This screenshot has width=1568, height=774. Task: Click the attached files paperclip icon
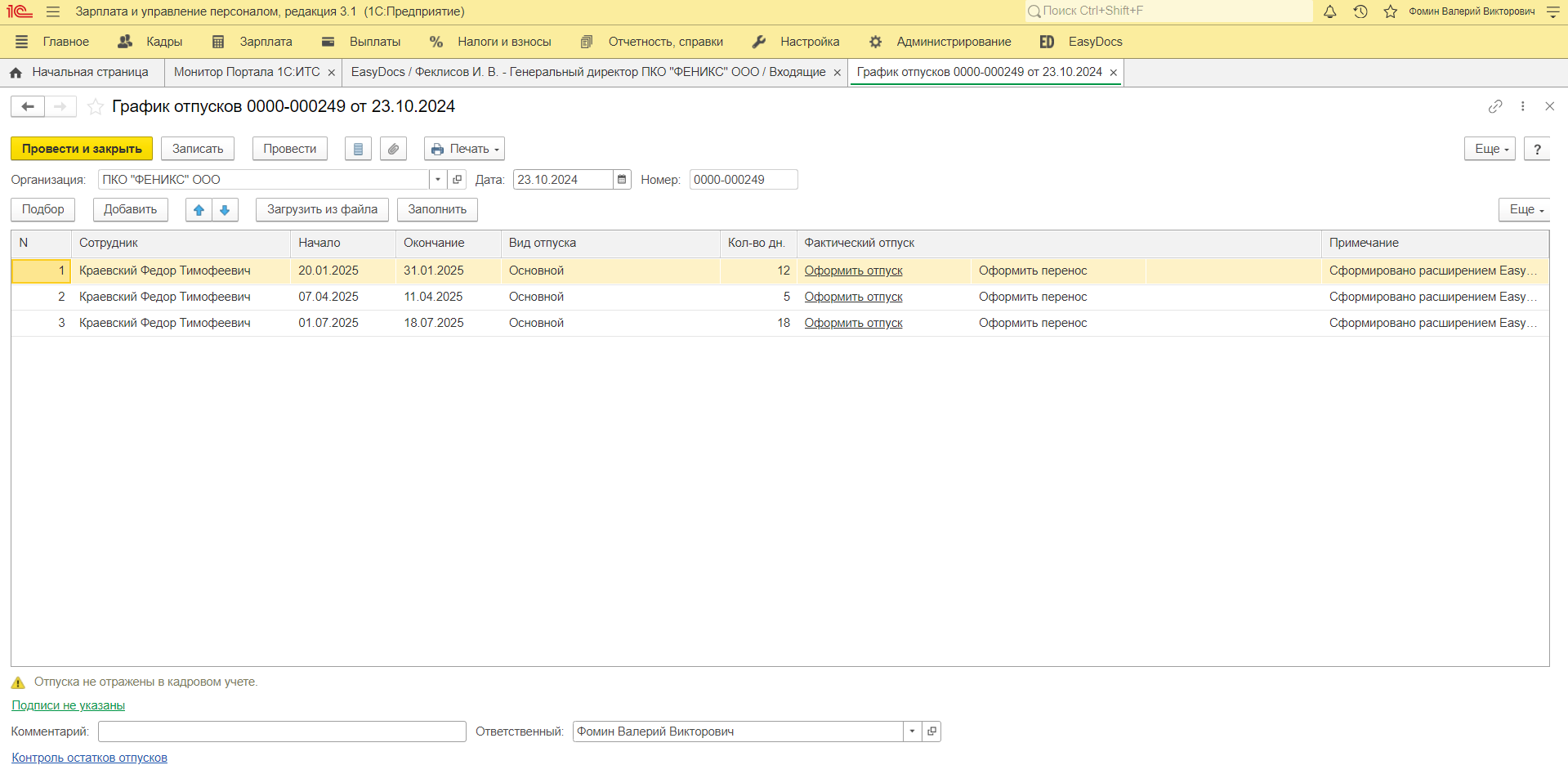point(393,149)
